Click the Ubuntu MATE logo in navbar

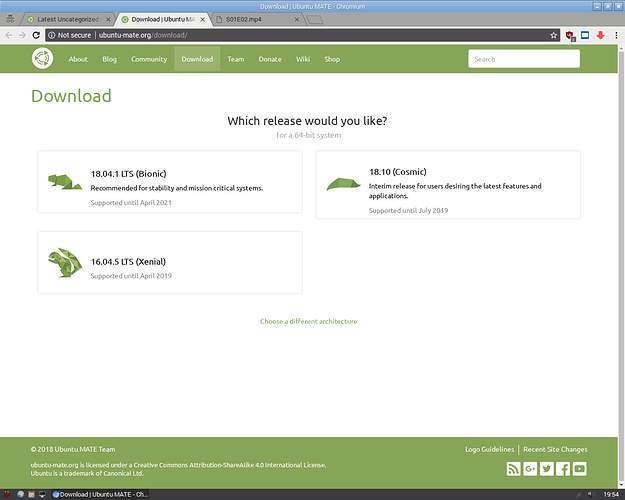(42, 58)
